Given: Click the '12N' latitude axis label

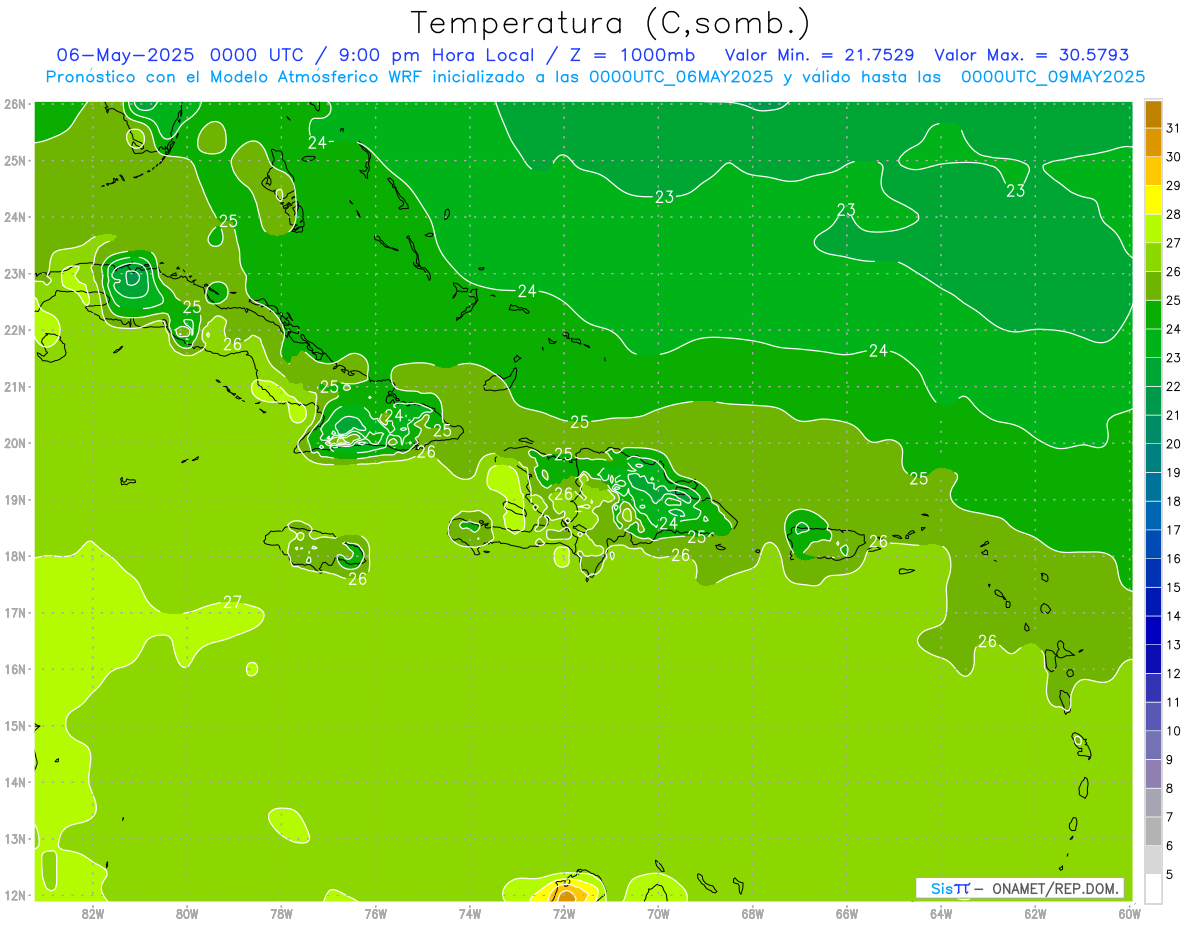Looking at the screenshot, I should click(x=14, y=895).
